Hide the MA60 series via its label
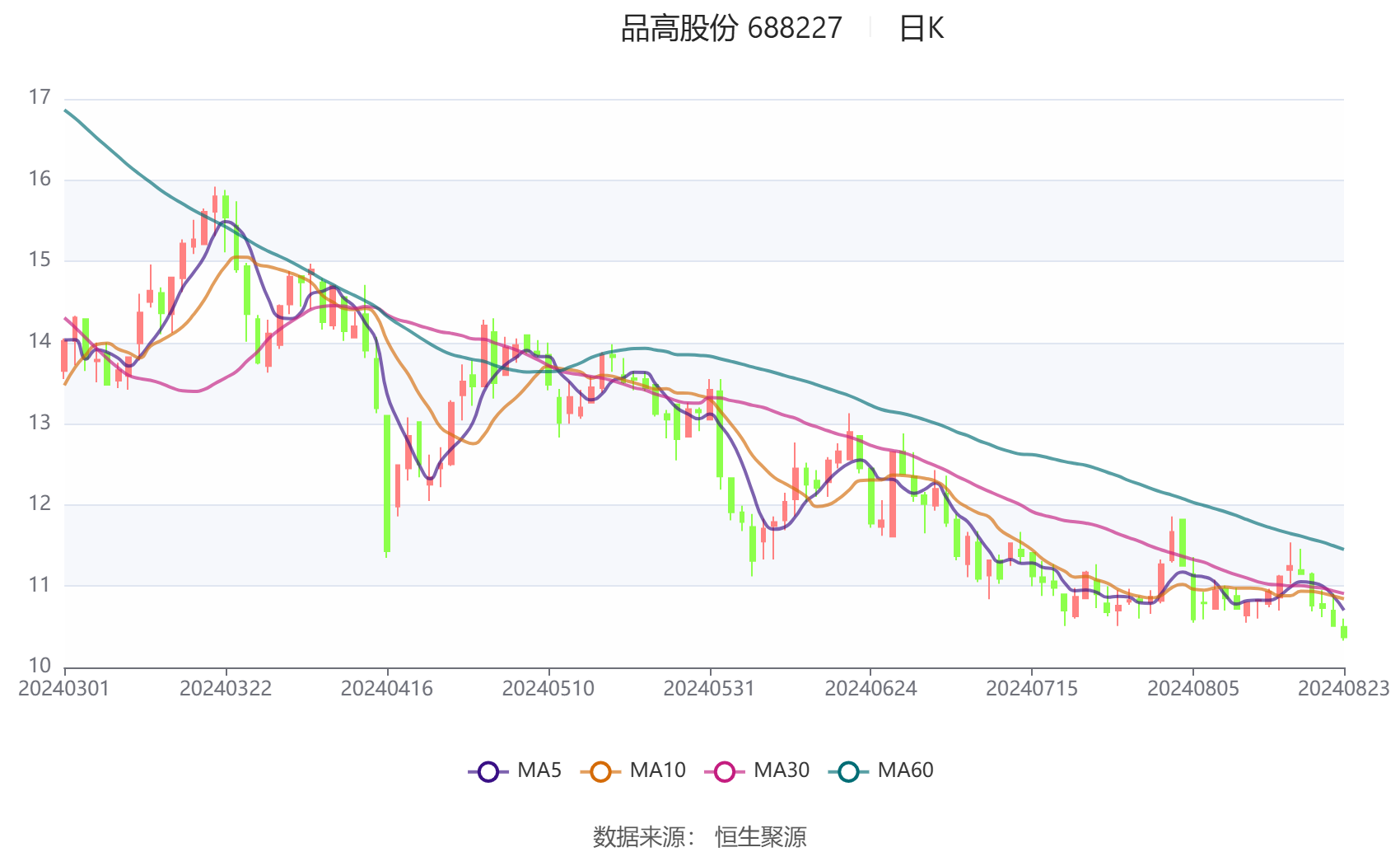This screenshot has height=852, width=1400. pyautogui.click(x=905, y=770)
